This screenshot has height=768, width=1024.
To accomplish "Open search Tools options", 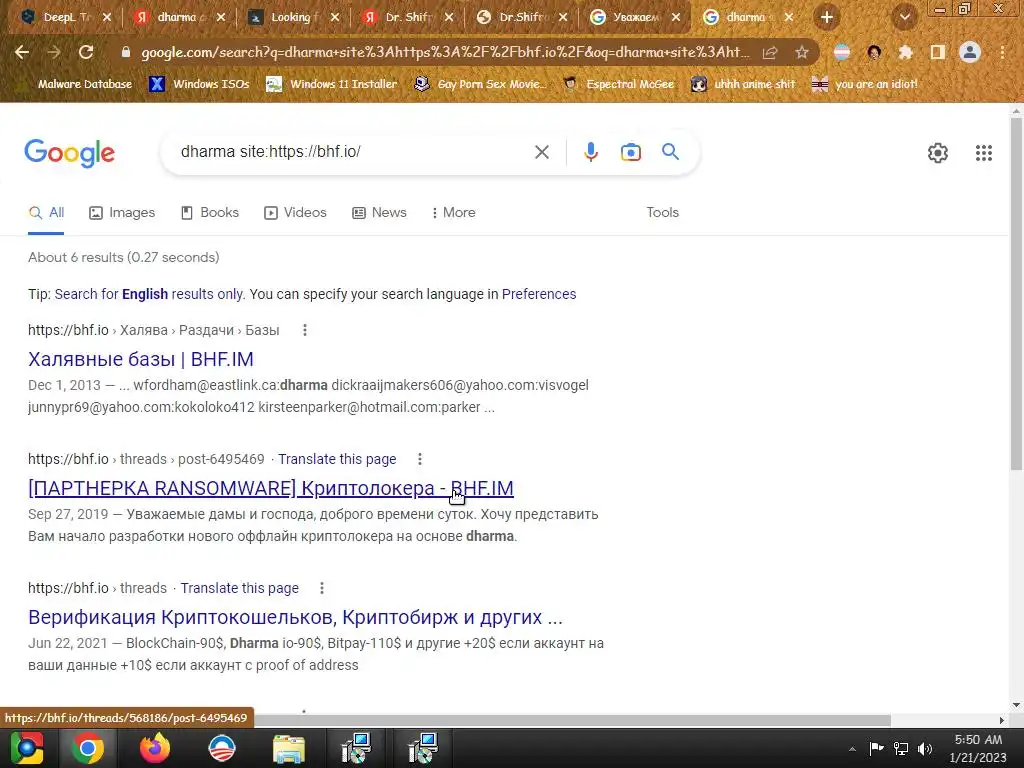I will click(x=662, y=212).
